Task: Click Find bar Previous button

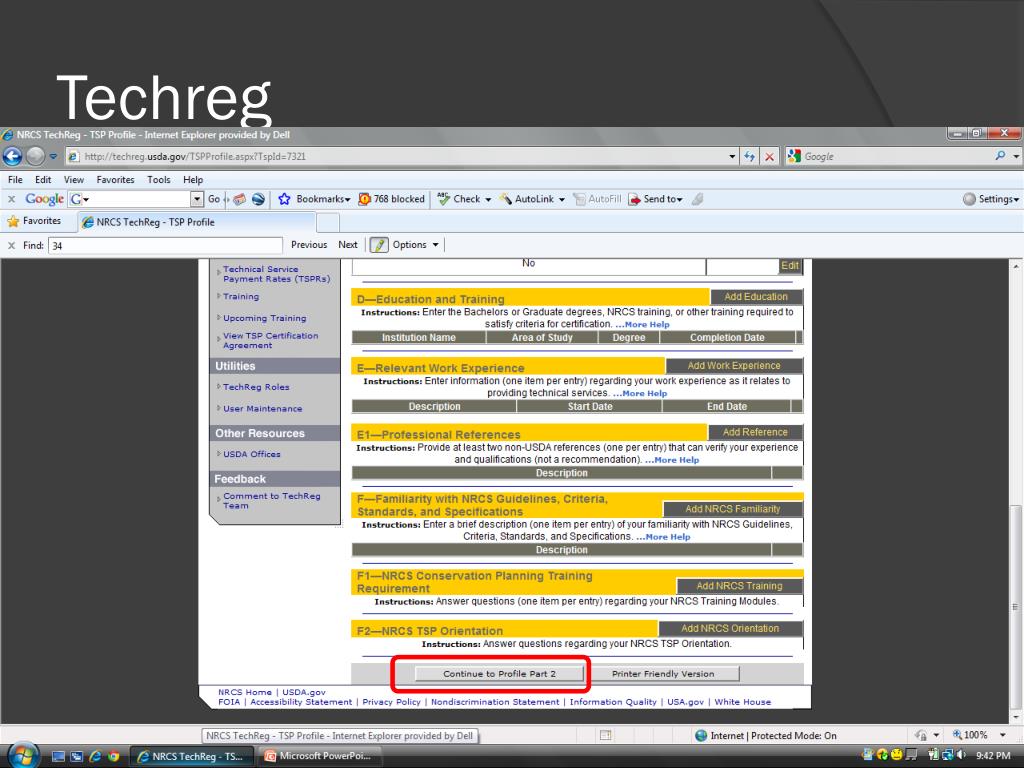Action: click(x=309, y=245)
